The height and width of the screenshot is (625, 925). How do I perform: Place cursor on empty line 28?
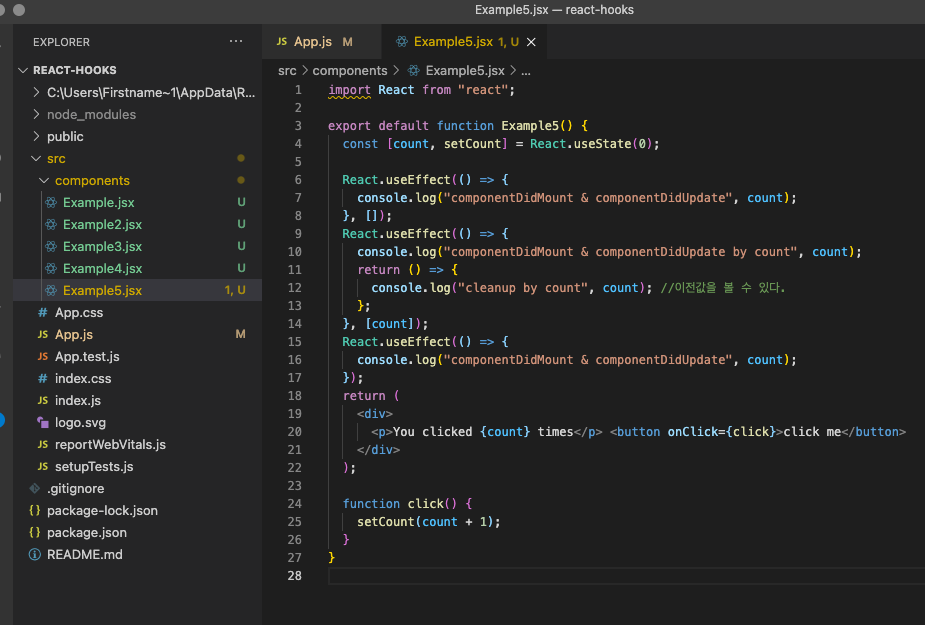(625, 575)
